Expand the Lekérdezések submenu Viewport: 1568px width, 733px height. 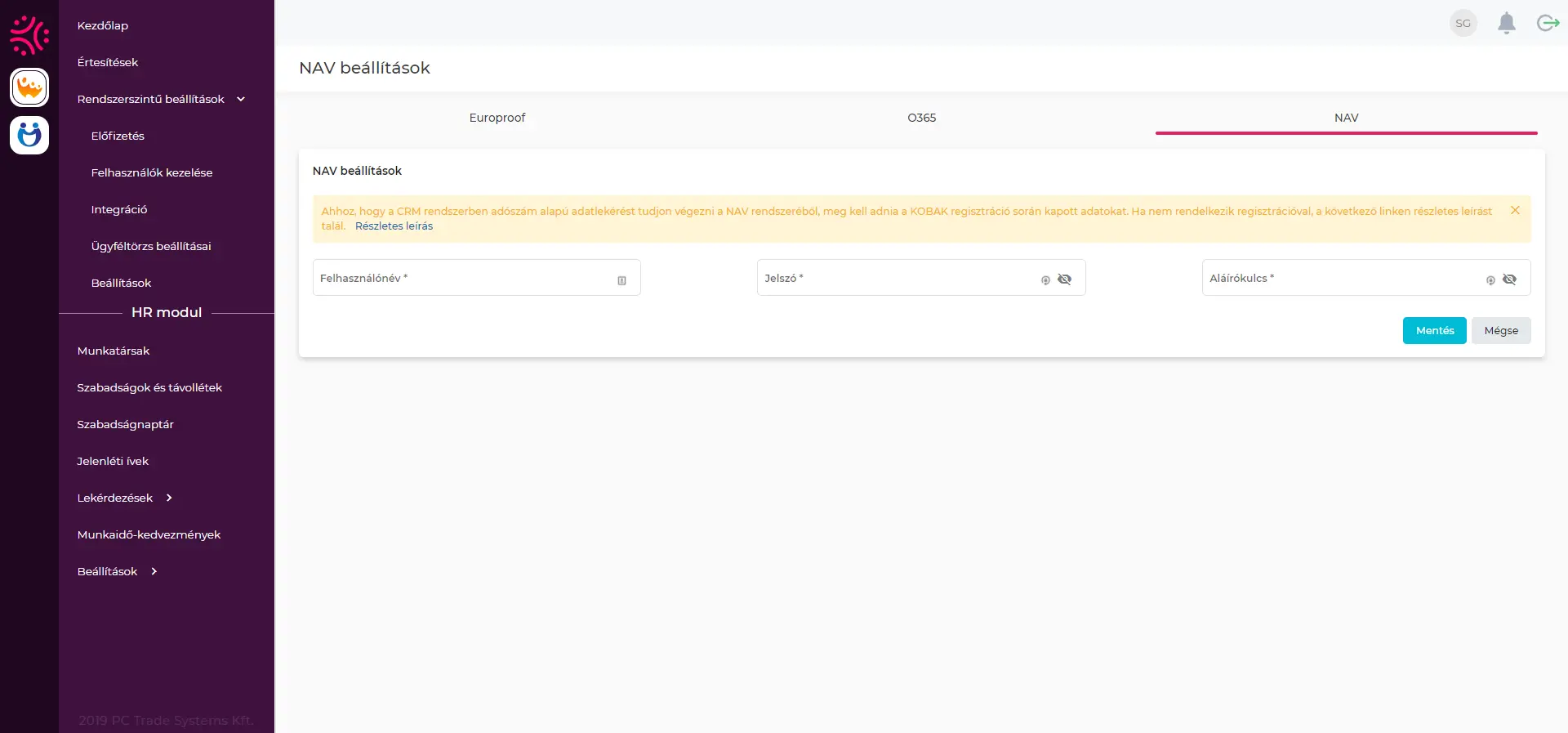tap(169, 498)
